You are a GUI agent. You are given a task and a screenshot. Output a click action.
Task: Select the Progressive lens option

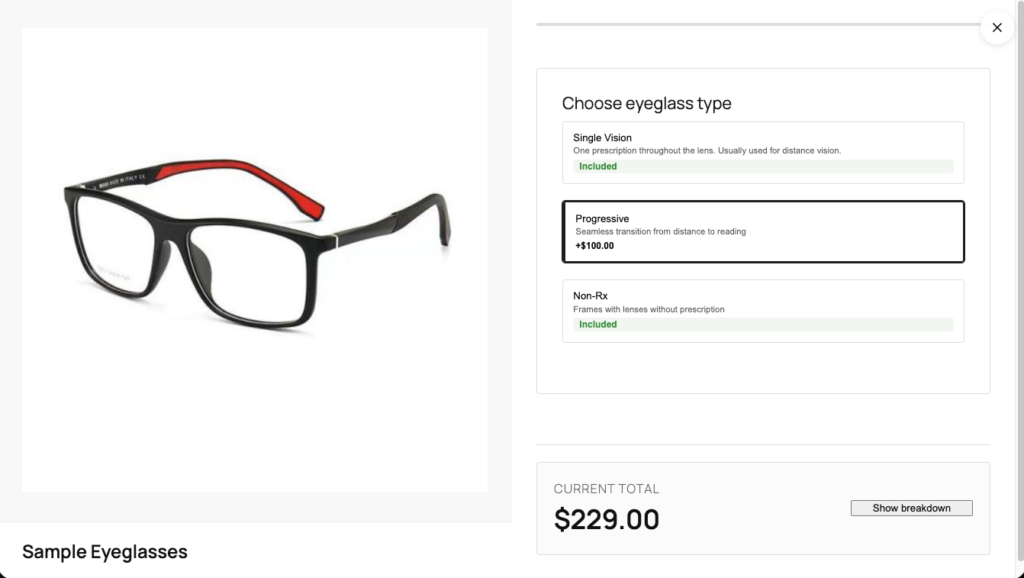pyautogui.click(x=763, y=231)
